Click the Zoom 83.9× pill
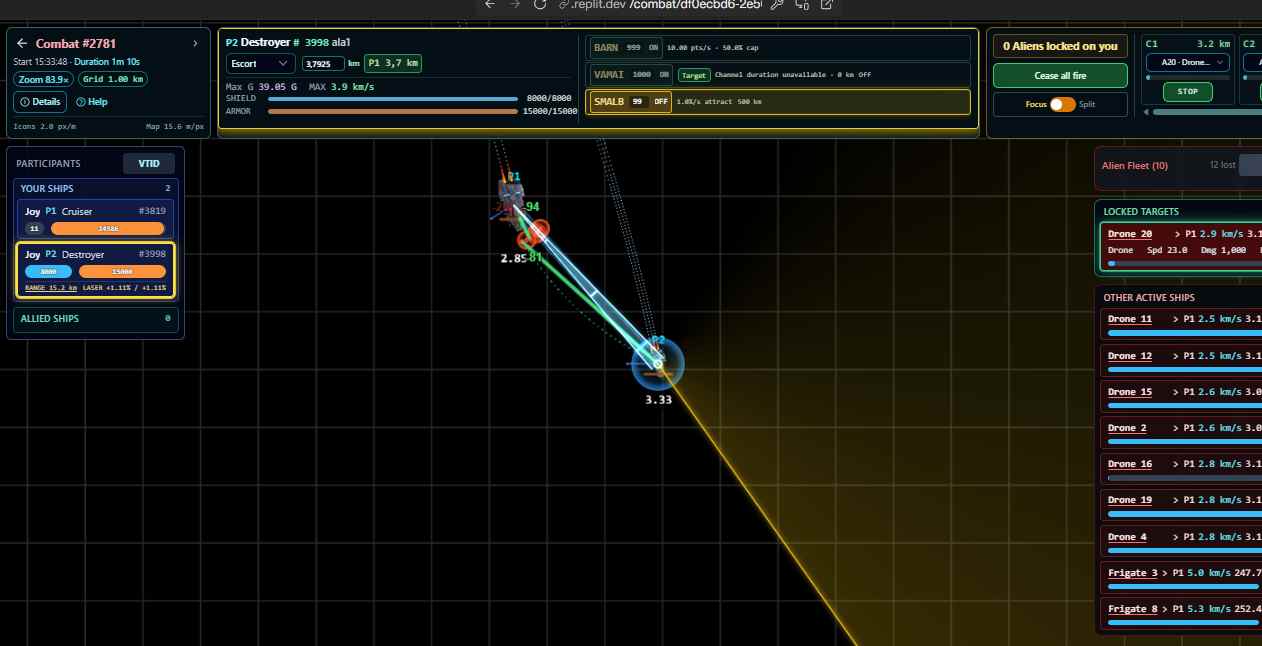The image size is (1262, 646). point(43,79)
